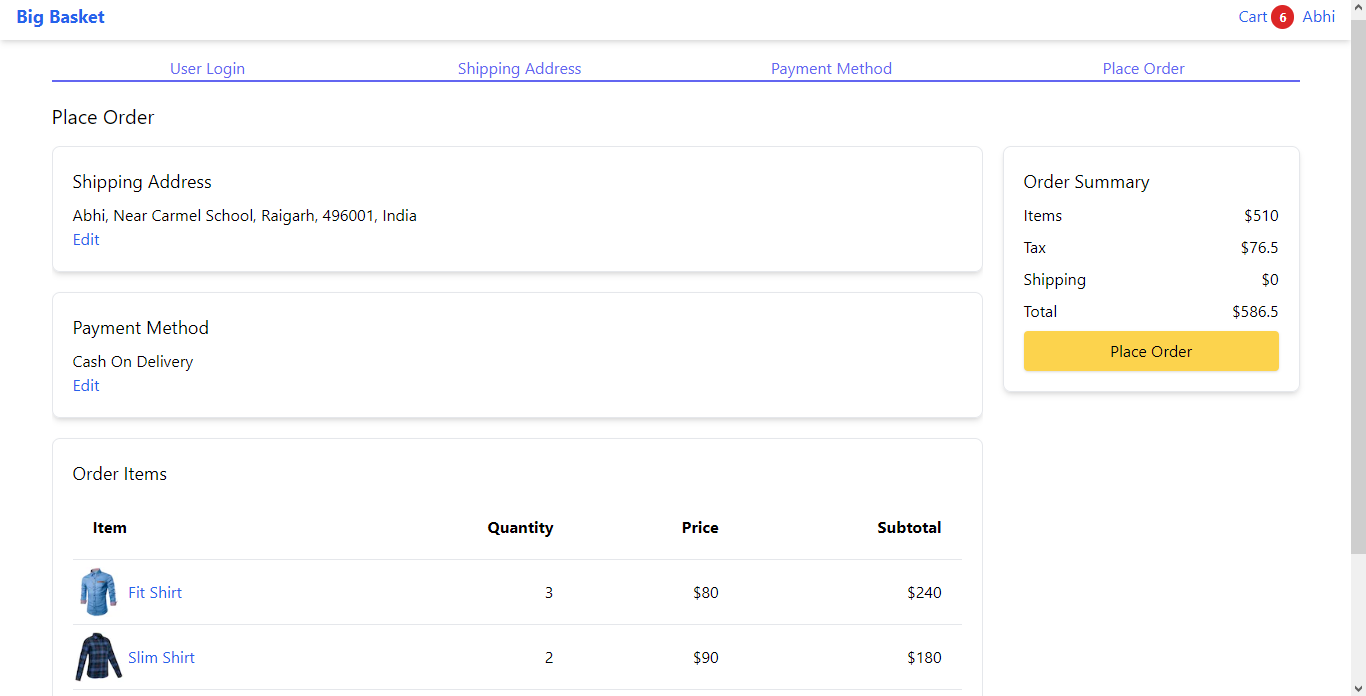Open the Fit Shirt product link
Image resolution: width=1366 pixels, height=696 pixels.
point(155,592)
